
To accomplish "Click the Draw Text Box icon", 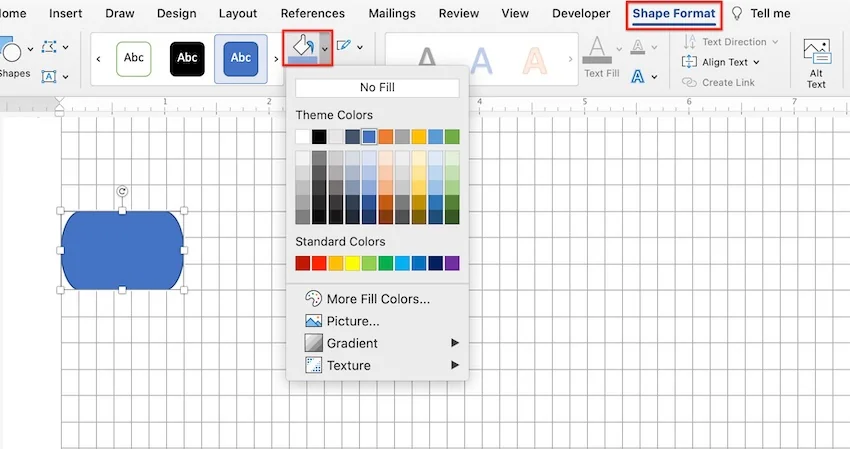I will [x=49, y=76].
